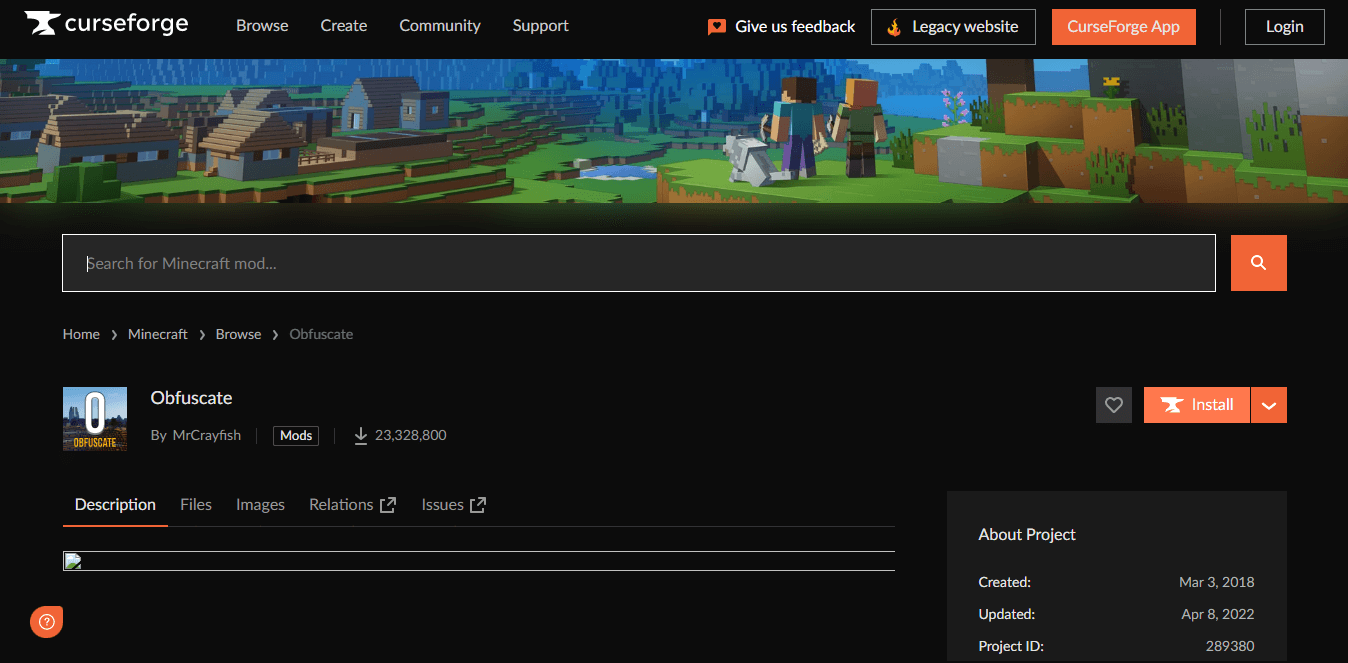The height and width of the screenshot is (663, 1348).
Task: Go to the Minecraft breadcrumb
Action: [x=158, y=334]
